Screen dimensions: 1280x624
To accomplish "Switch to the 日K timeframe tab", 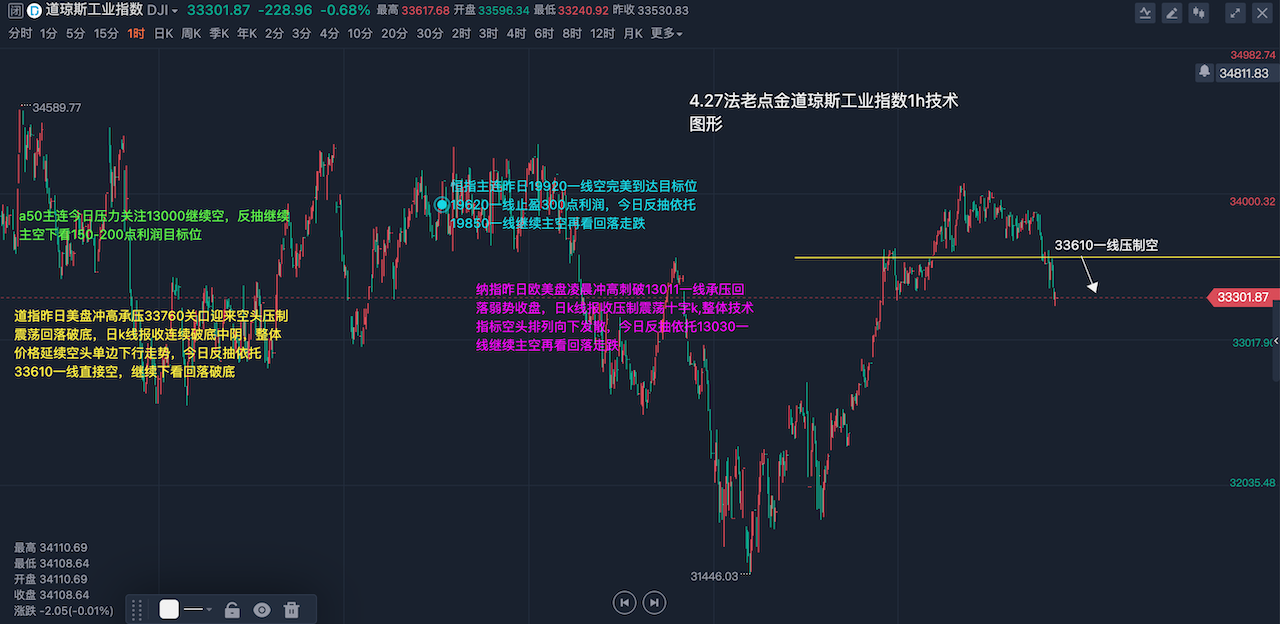I will [x=163, y=33].
